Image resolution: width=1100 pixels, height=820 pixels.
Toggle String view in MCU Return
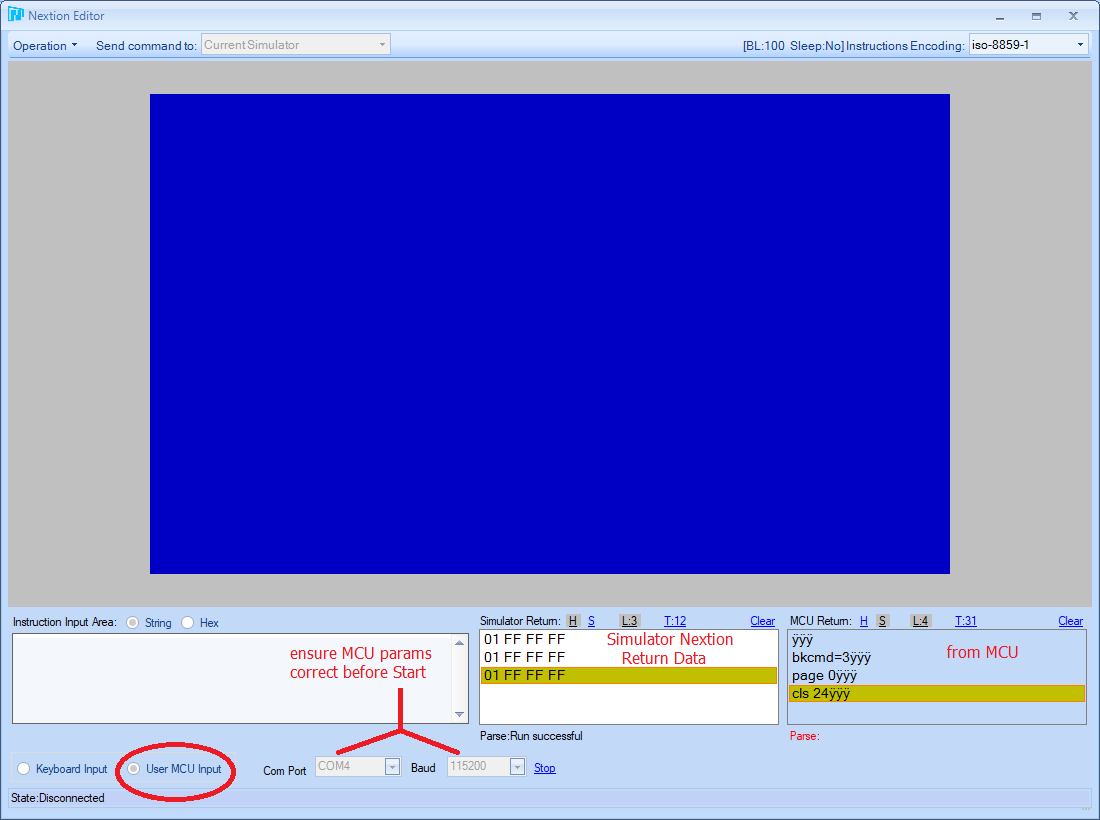click(882, 621)
